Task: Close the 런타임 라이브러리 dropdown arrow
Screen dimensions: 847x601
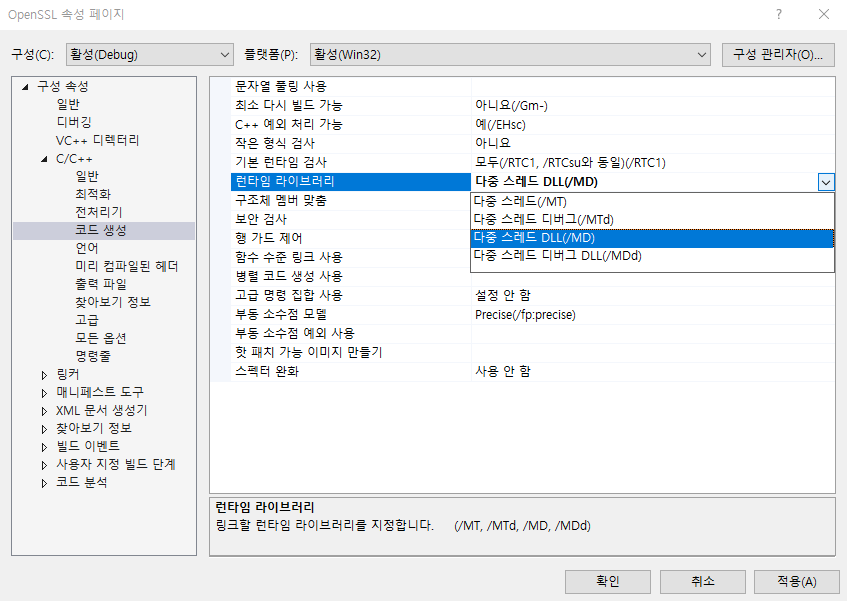Action: pos(826,182)
